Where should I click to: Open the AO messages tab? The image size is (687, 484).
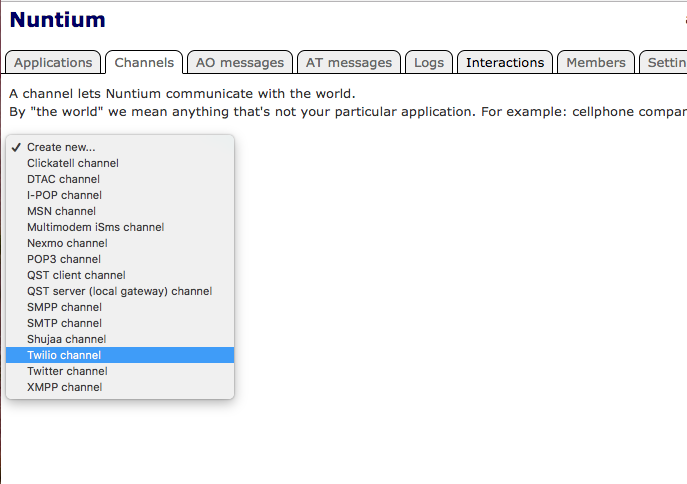pos(240,62)
